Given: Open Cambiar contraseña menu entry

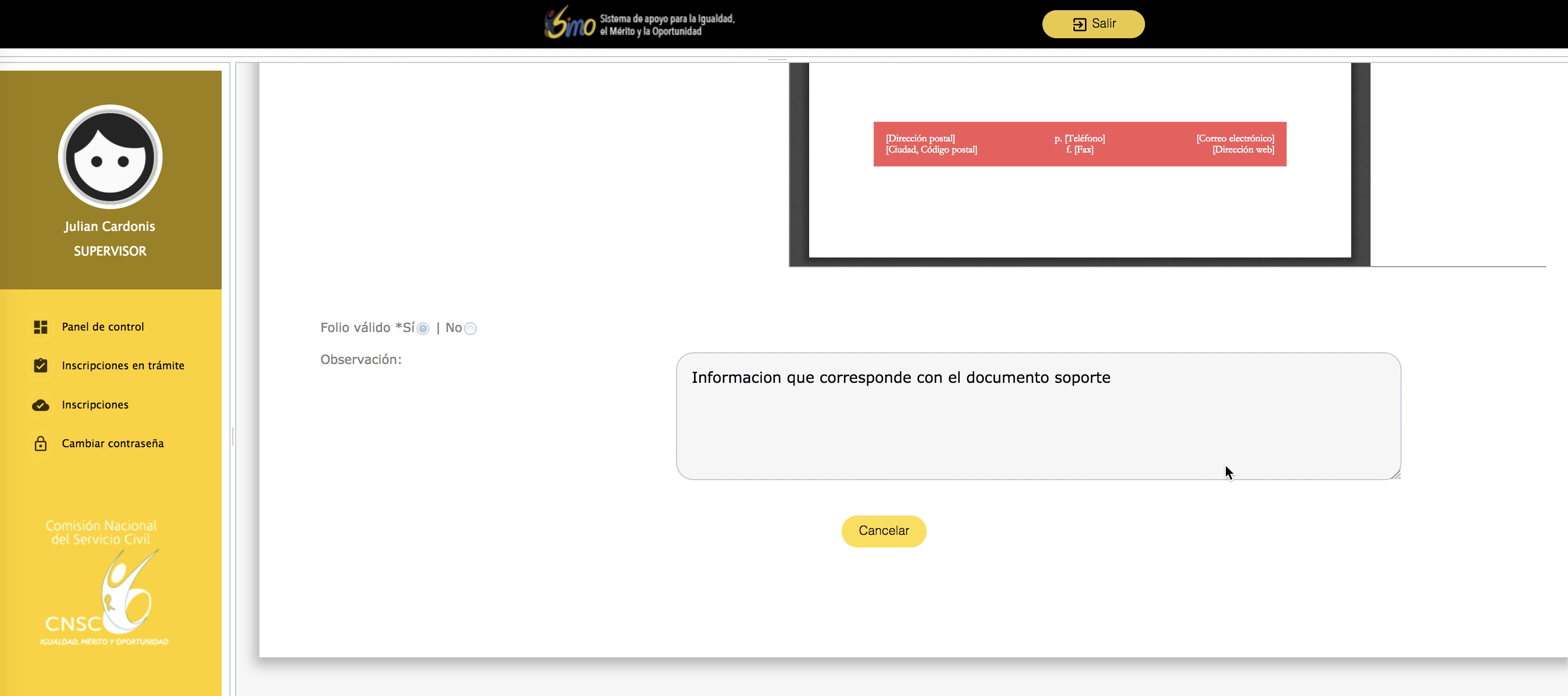Looking at the screenshot, I should (113, 444).
